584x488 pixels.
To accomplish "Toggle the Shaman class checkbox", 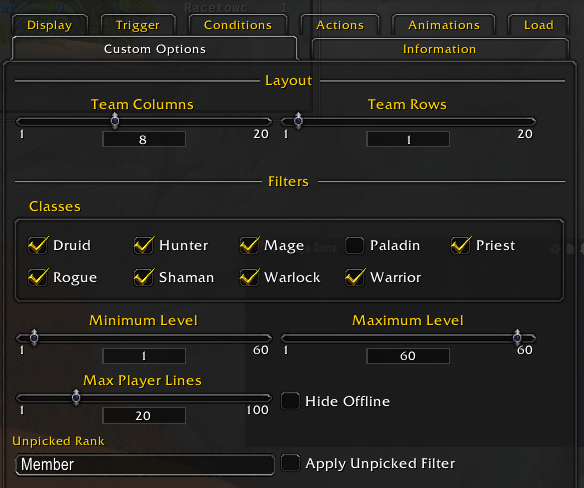I will (143, 277).
